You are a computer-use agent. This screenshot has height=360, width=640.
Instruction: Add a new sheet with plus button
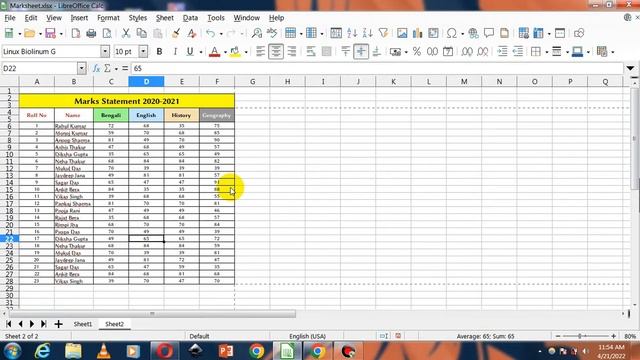click(58, 324)
